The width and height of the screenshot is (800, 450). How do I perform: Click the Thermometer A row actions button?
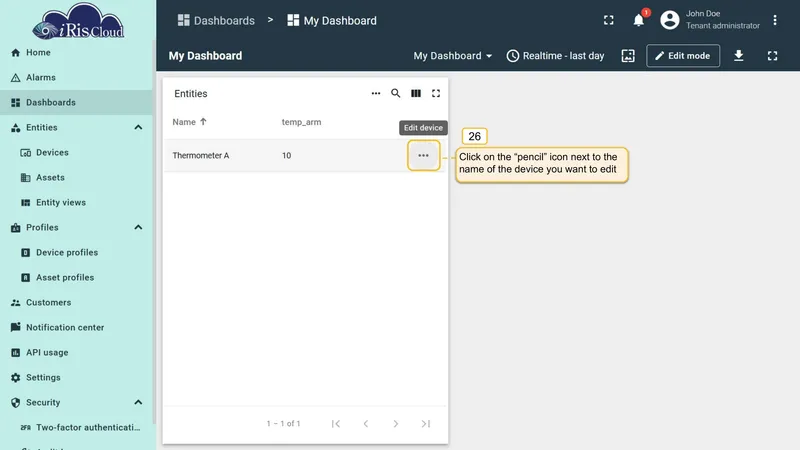pyautogui.click(x=423, y=156)
